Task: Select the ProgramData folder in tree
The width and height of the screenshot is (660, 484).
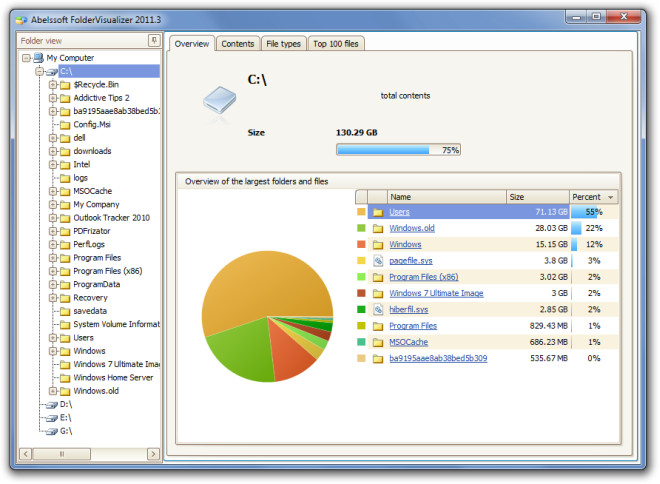Action: coord(96,285)
